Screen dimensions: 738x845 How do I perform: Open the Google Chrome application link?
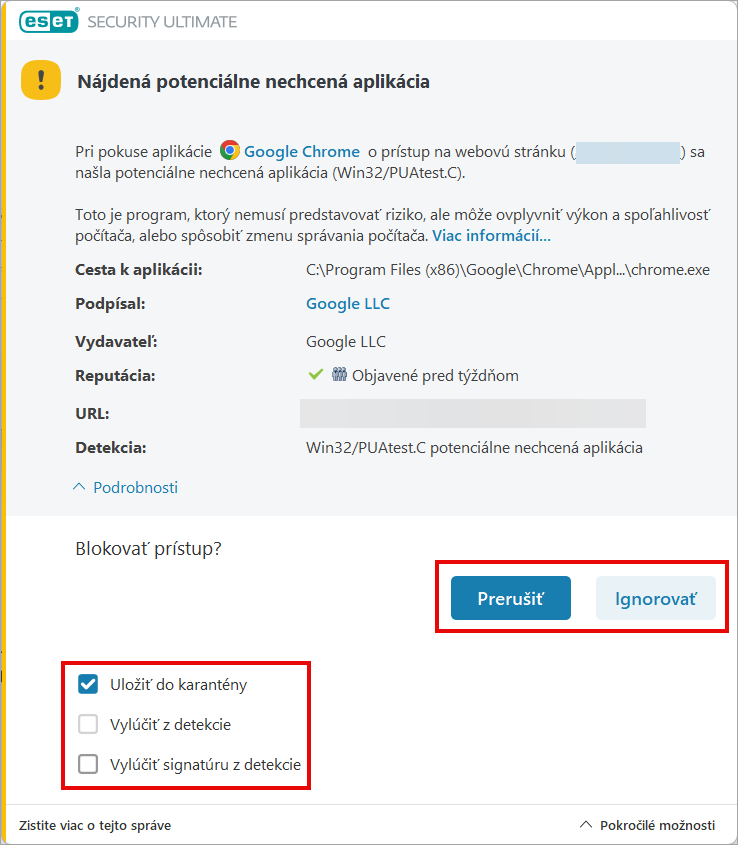pos(301,151)
